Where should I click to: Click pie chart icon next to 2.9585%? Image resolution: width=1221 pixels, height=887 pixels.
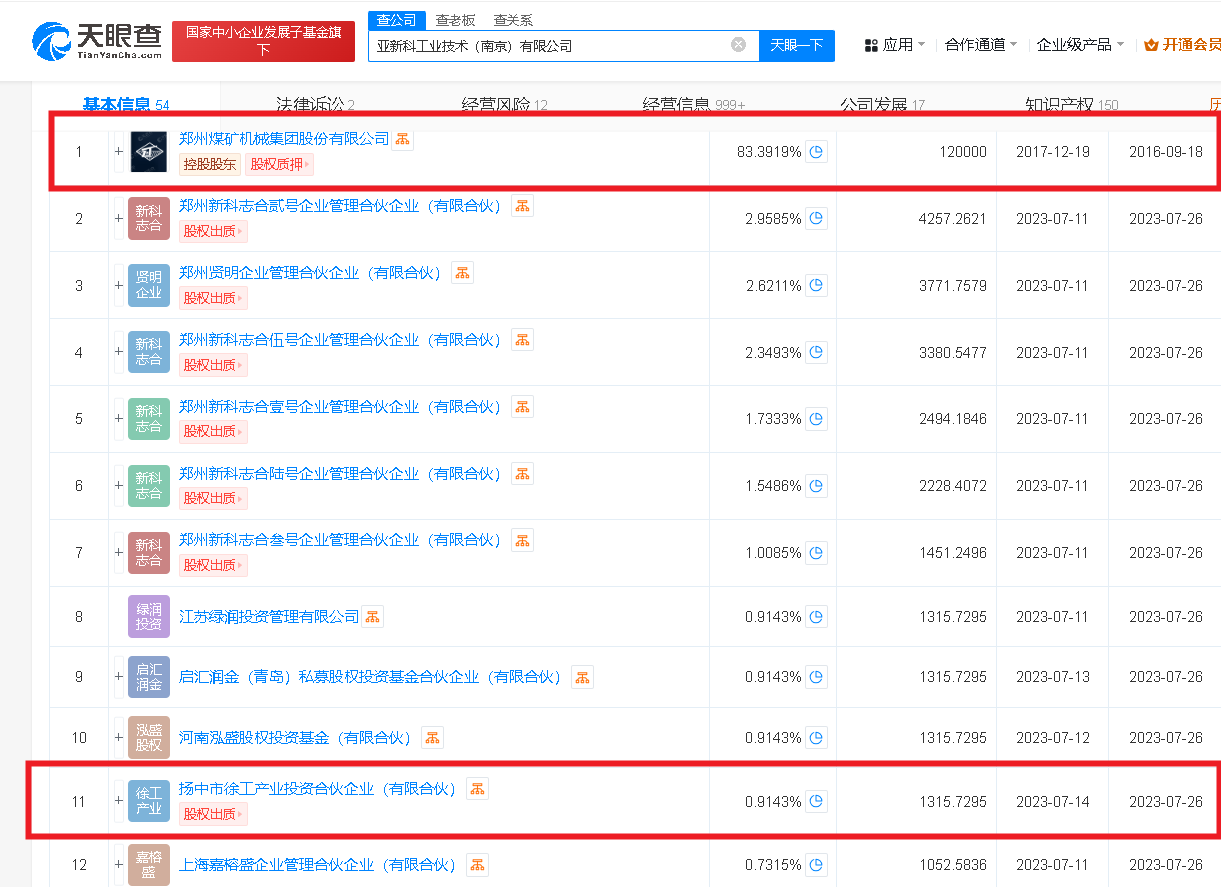click(x=817, y=218)
